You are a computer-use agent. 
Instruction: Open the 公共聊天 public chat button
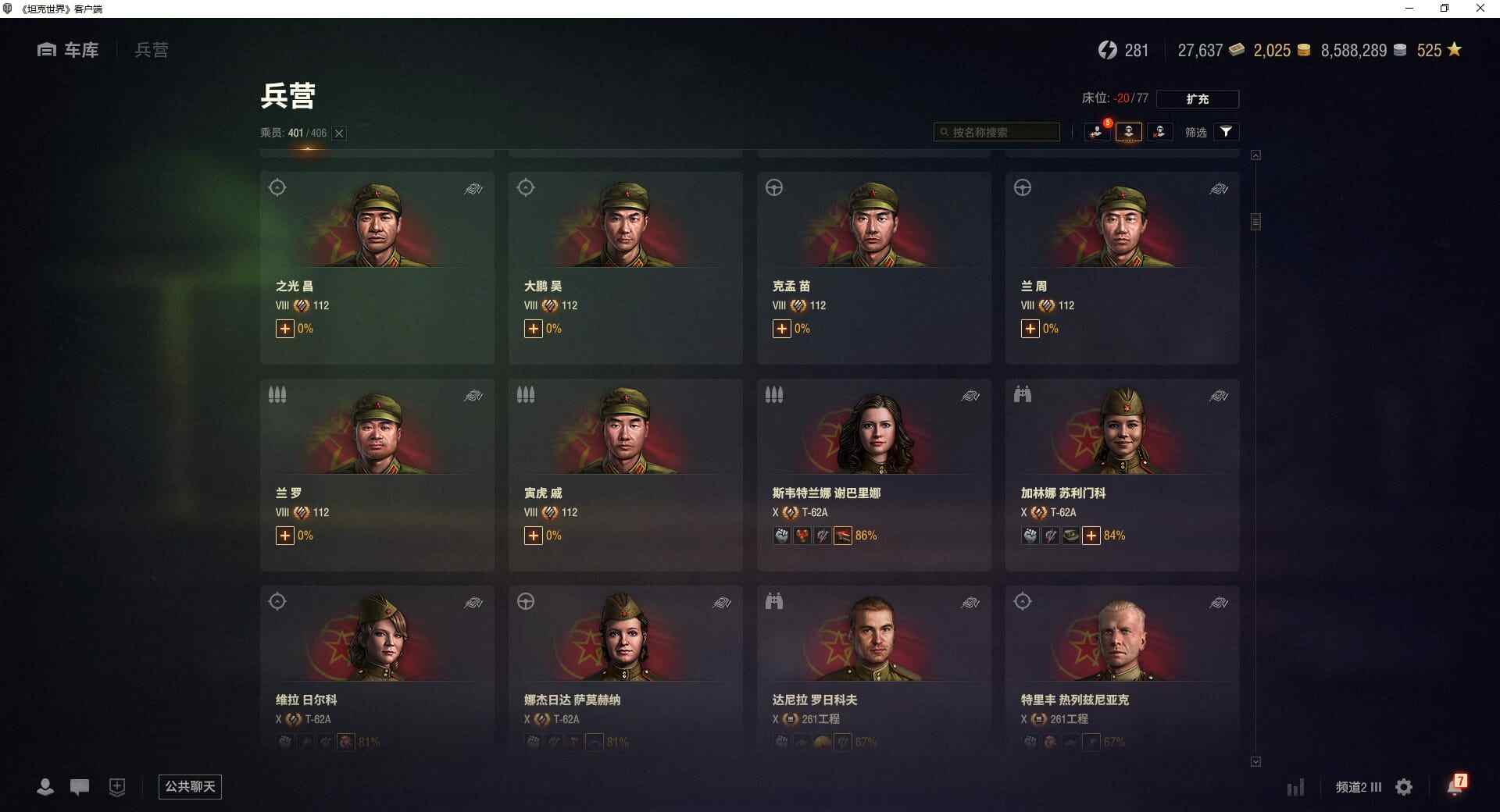pyautogui.click(x=190, y=786)
